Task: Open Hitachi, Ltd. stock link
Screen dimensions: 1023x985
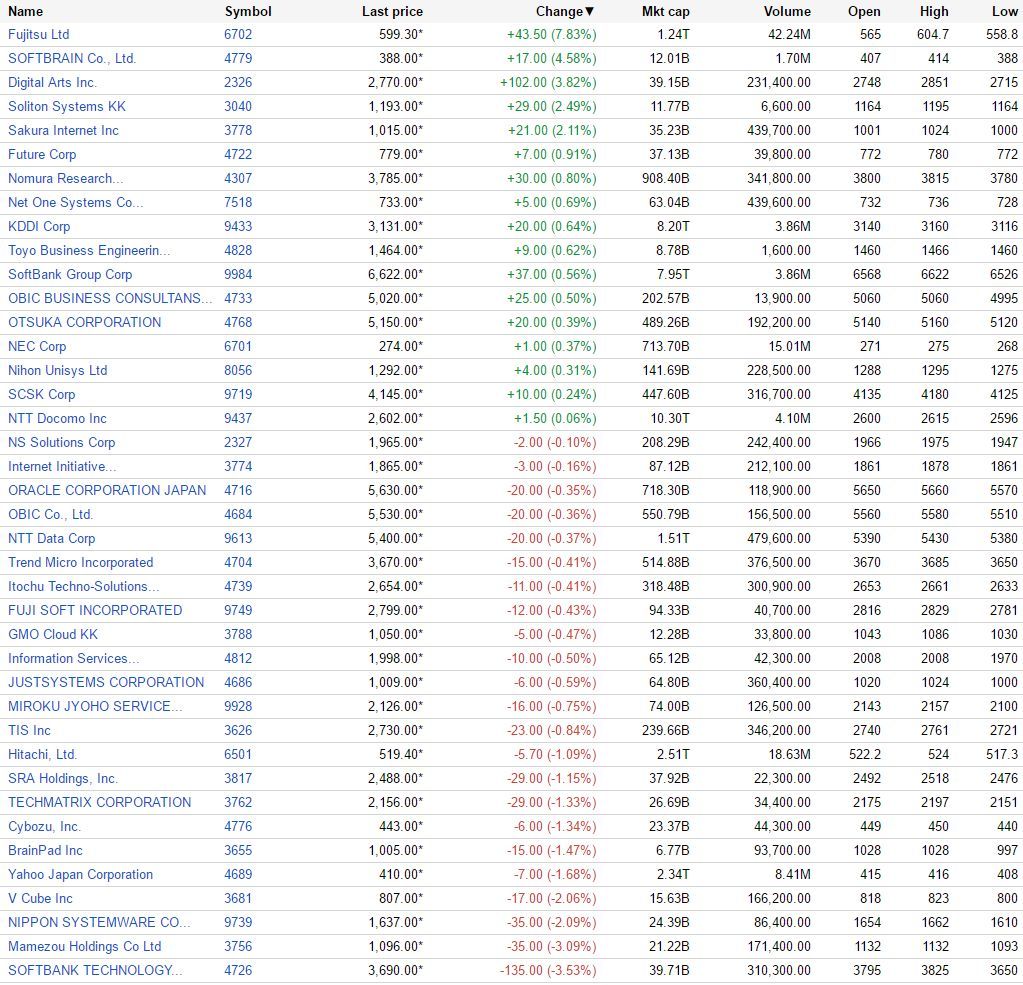Action: pos(42,755)
